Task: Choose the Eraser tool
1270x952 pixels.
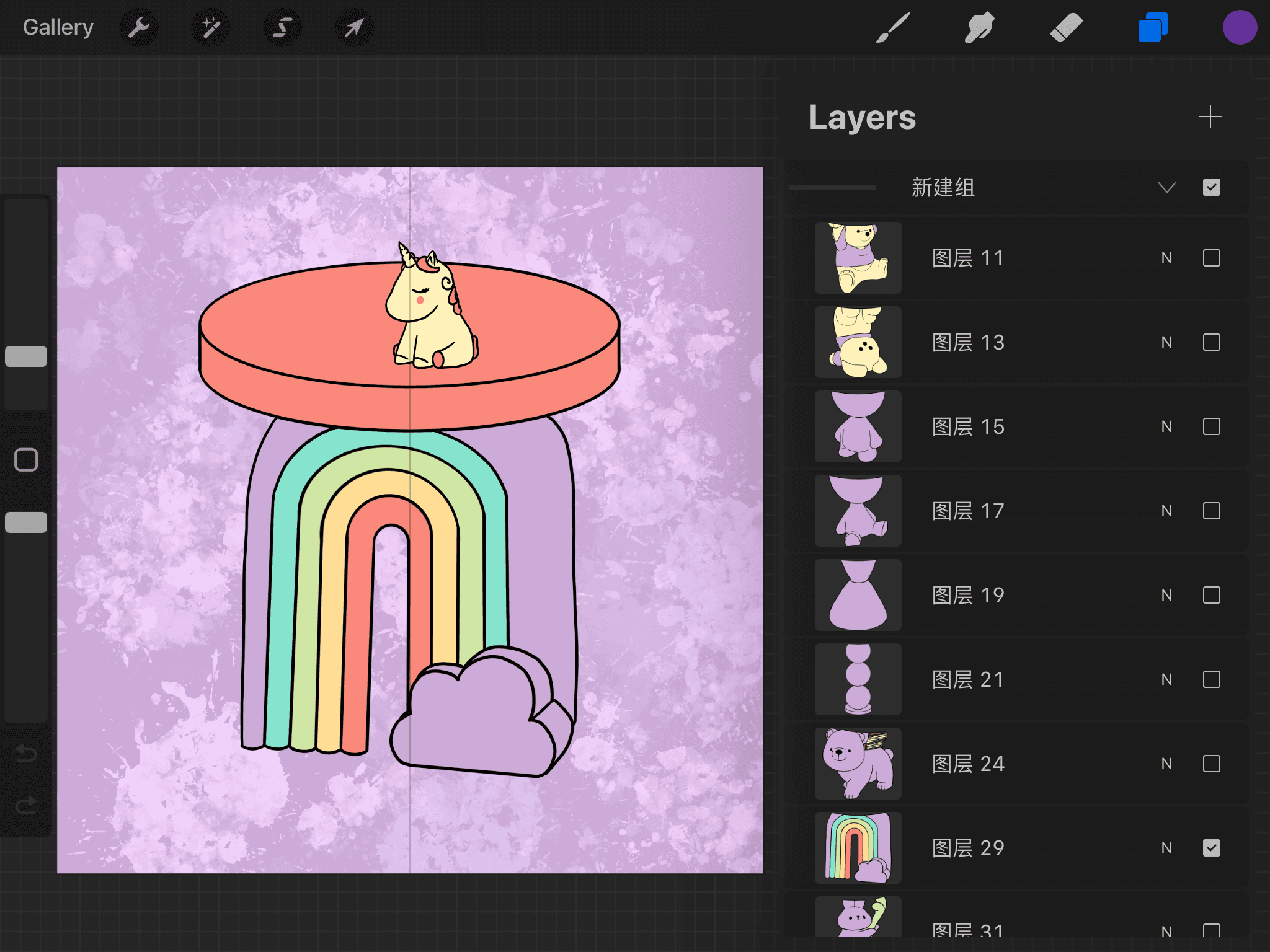Action: point(1066,27)
